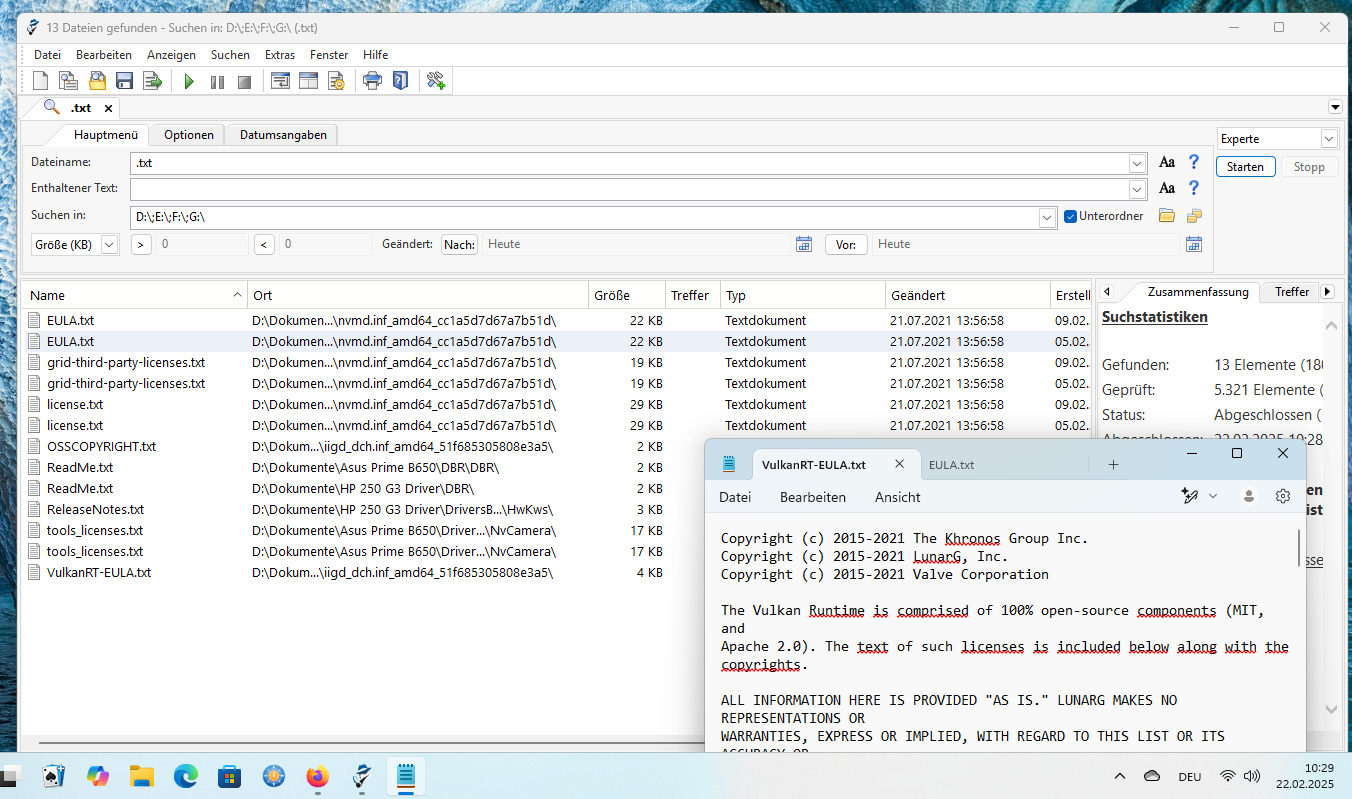Click the blue question mark beside Dateiname
Image resolution: width=1352 pixels, height=799 pixels.
pyautogui.click(x=1193, y=162)
